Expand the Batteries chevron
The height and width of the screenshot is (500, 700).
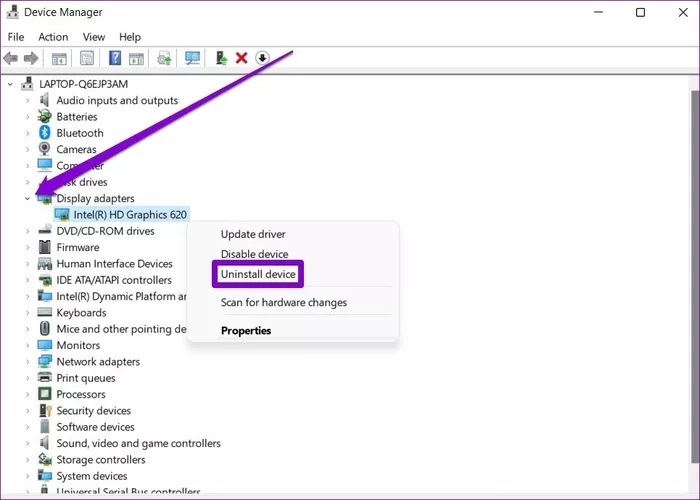click(x=27, y=117)
